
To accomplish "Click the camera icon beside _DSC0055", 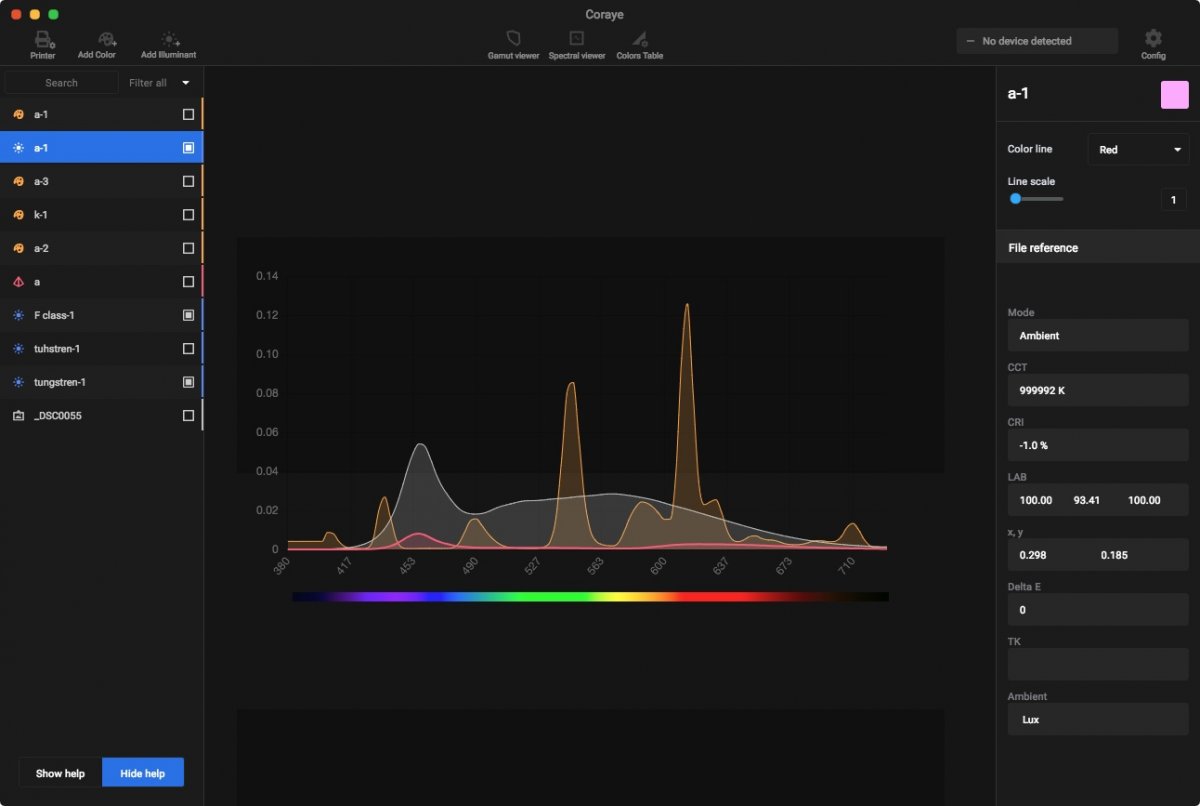I will pos(18,416).
